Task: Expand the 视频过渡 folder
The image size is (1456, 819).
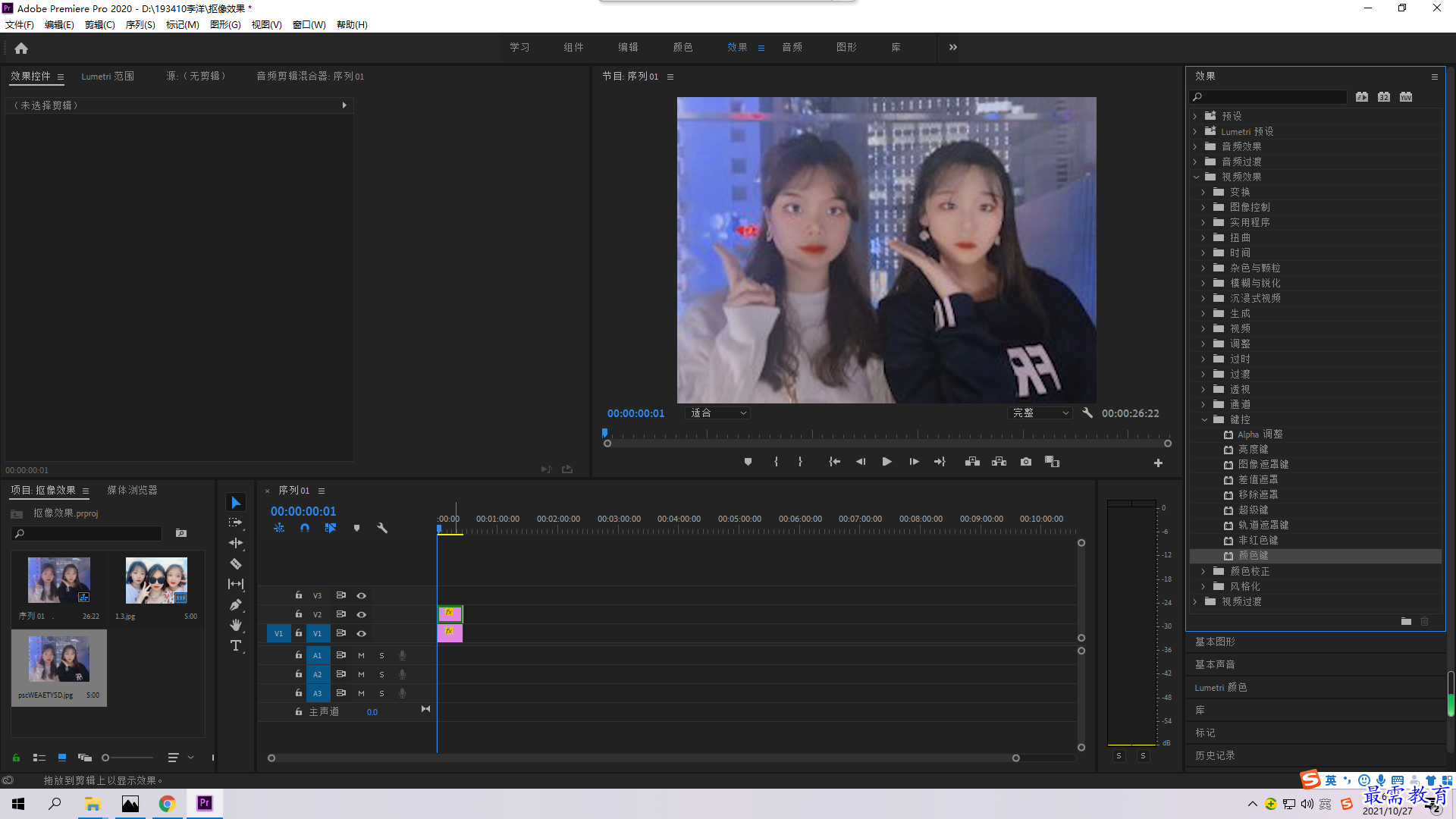Action: pyautogui.click(x=1195, y=601)
